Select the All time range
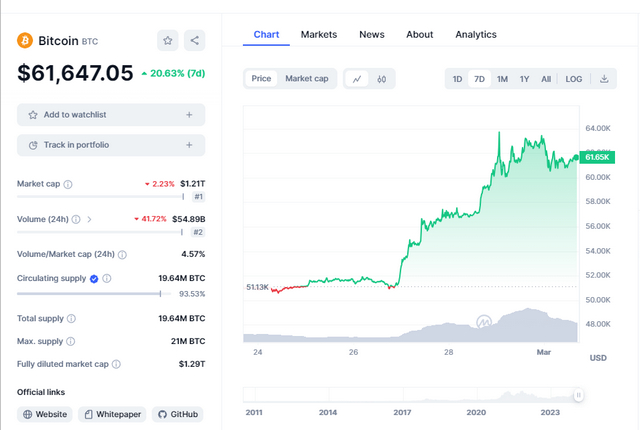Screen dimensions: 640x430 tap(546, 79)
